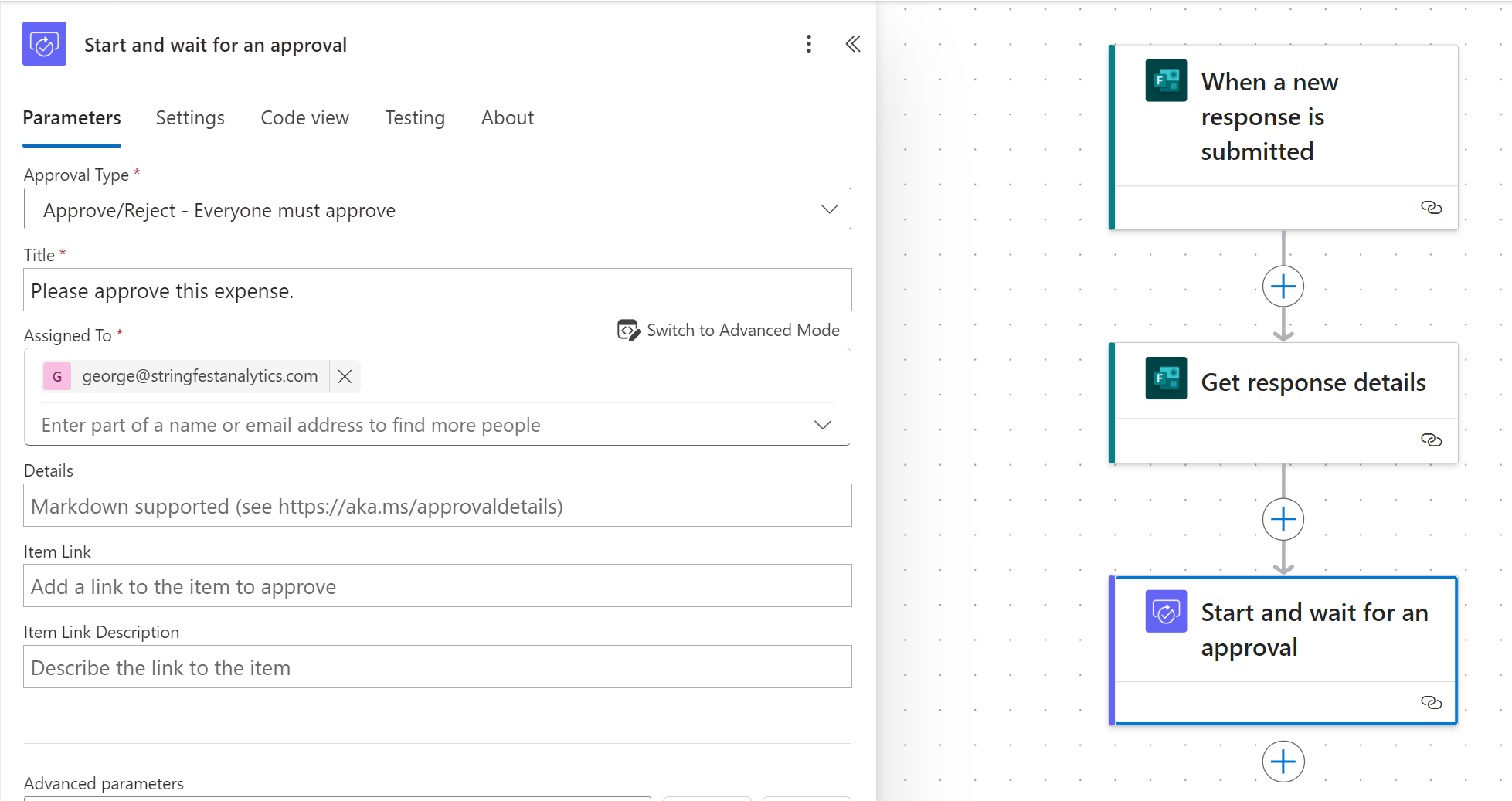The width and height of the screenshot is (1512, 801).
Task: Insert step after Get response details
Action: click(x=1283, y=519)
